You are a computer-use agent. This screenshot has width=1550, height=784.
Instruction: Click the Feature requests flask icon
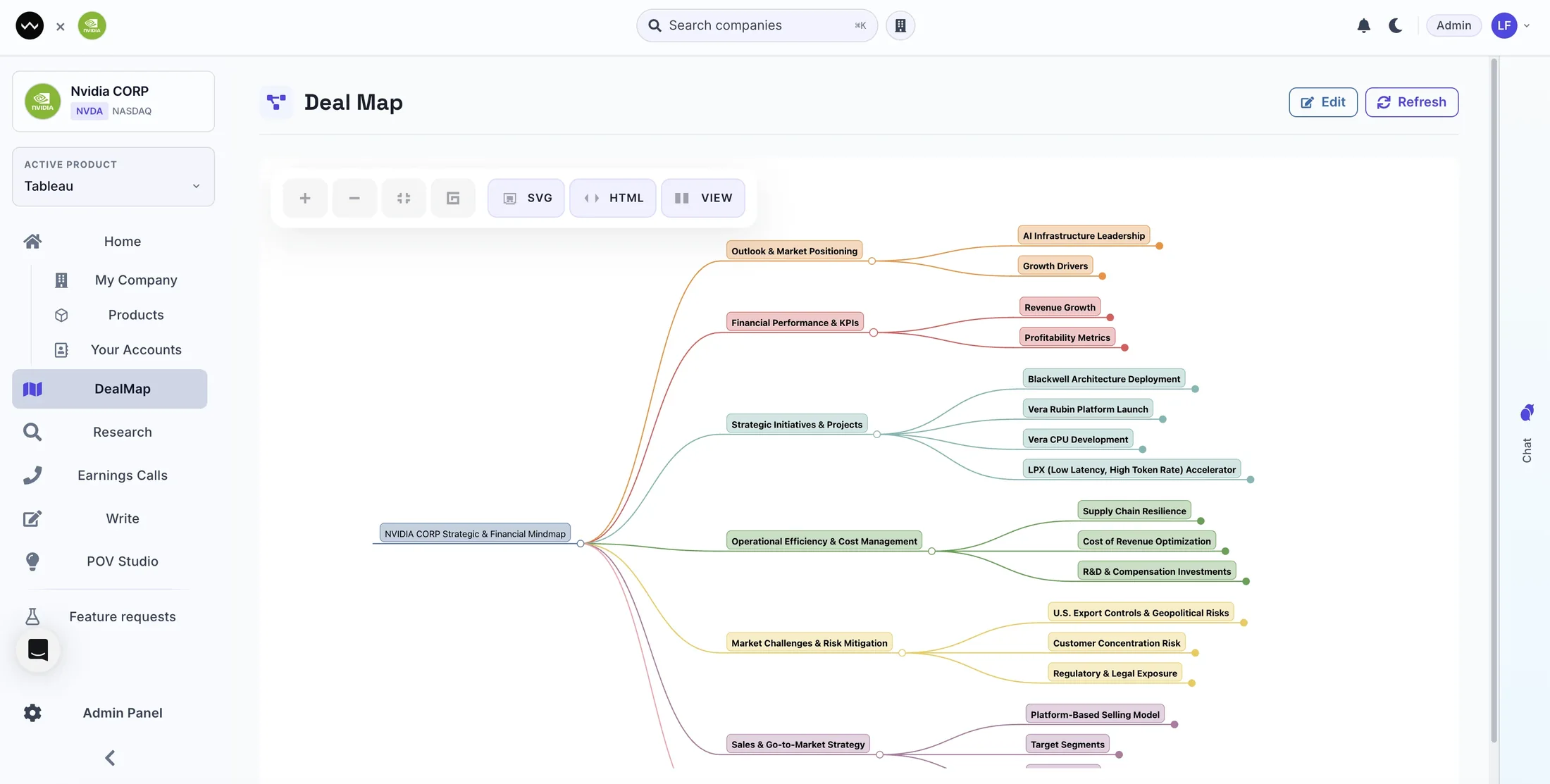pyautogui.click(x=32, y=617)
